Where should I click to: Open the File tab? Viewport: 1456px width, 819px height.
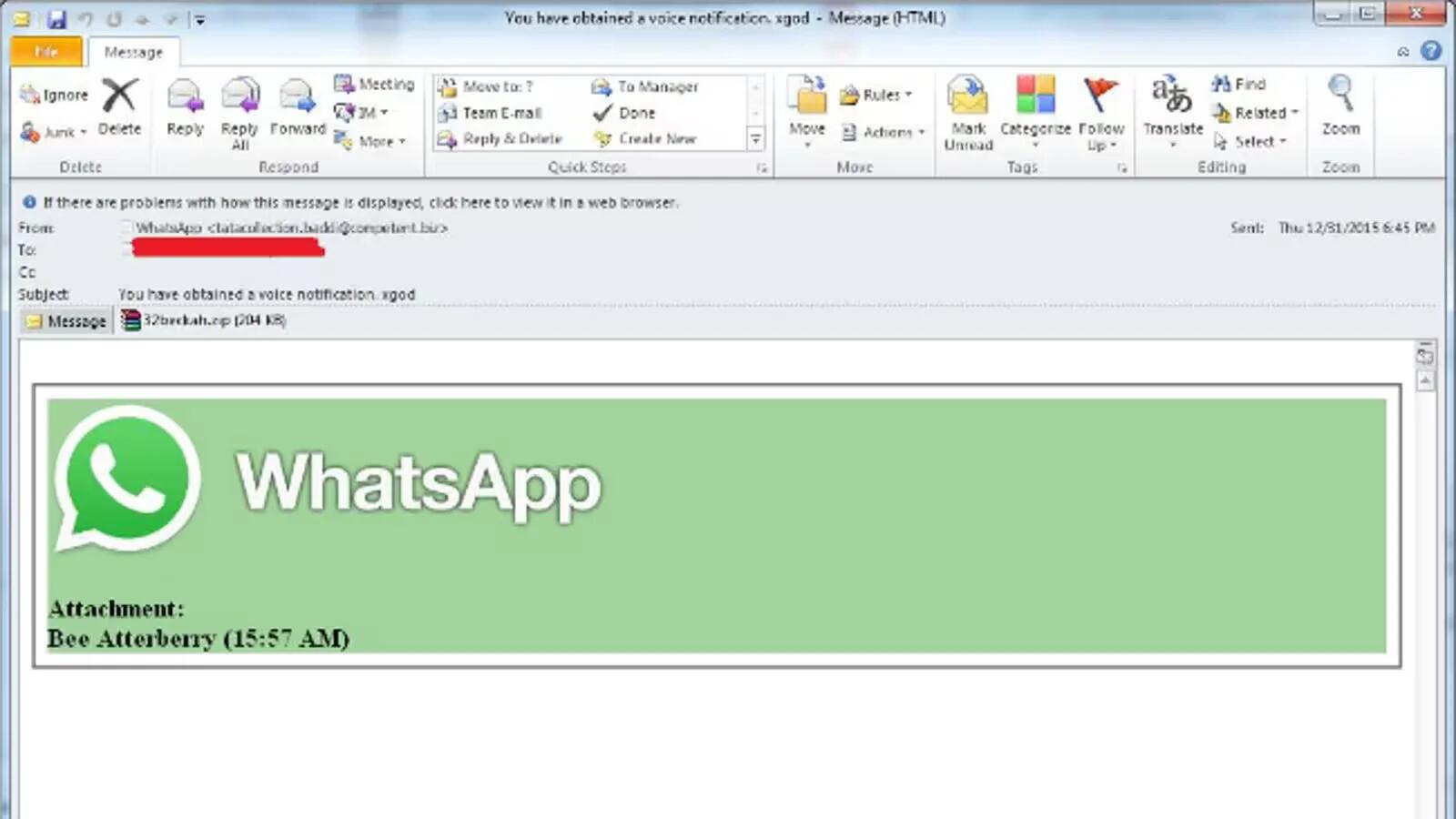[46, 52]
